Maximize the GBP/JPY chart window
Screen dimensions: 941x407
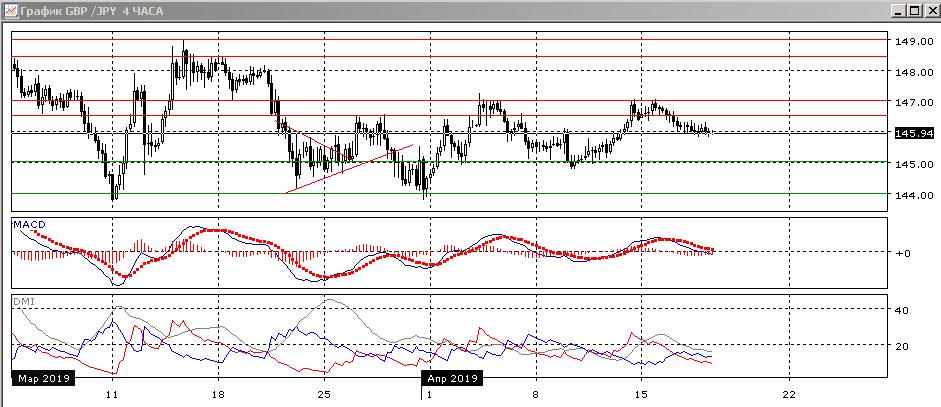pyautogui.click(x=912, y=10)
